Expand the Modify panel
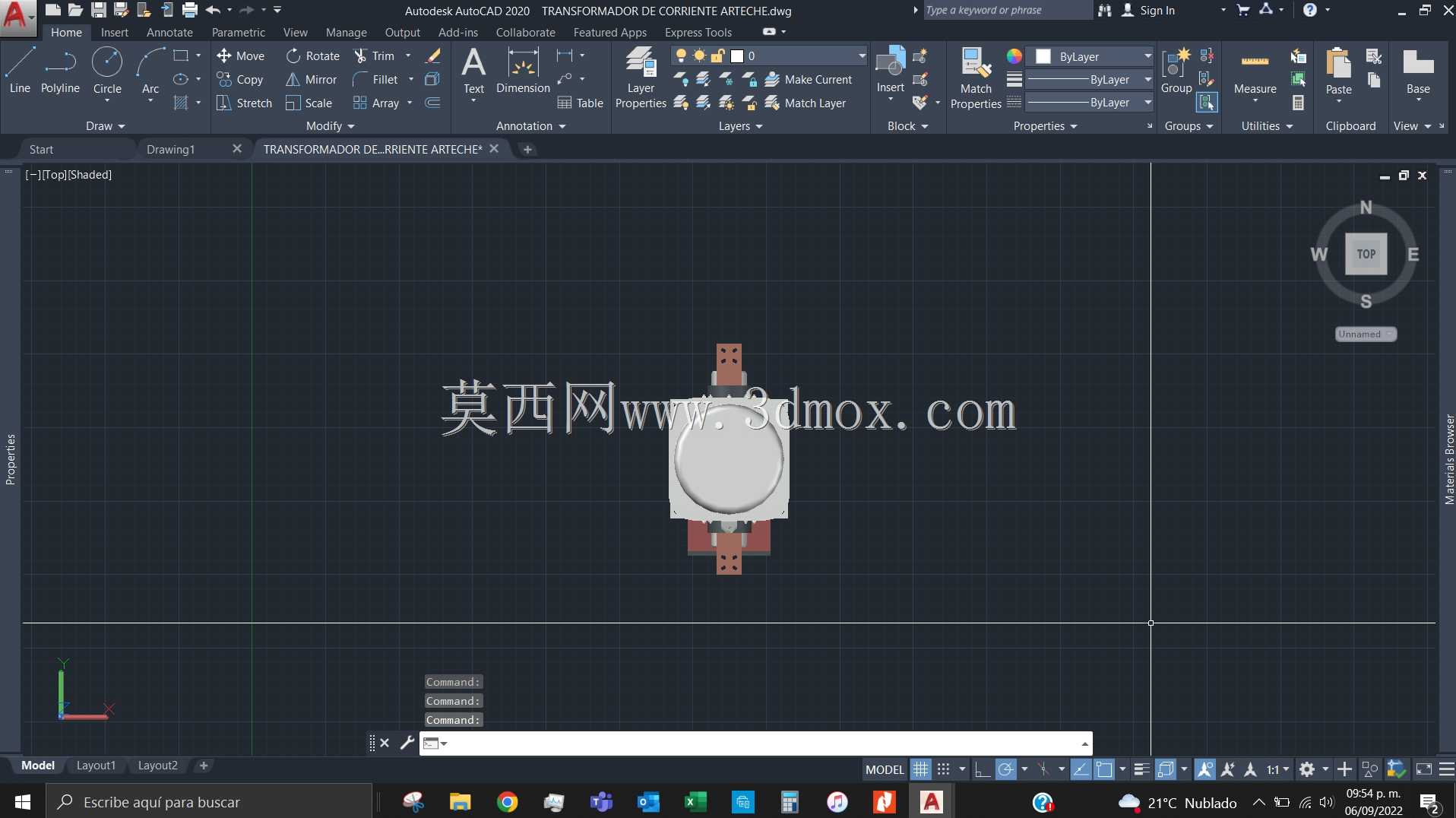 [x=330, y=125]
